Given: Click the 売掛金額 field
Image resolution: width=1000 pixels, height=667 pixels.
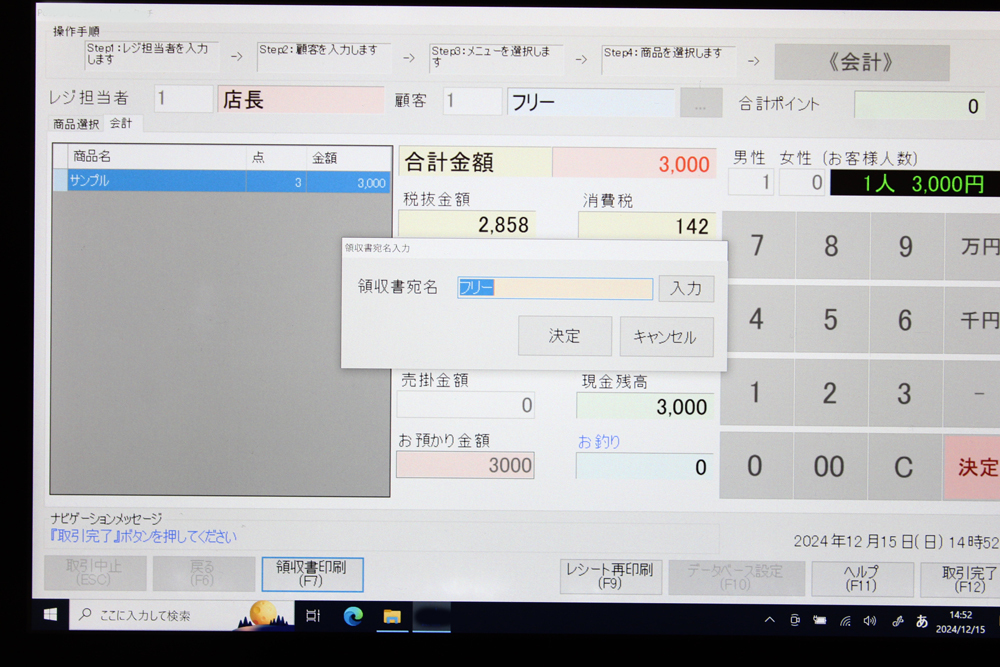Looking at the screenshot, I should [x=466, y=404].
